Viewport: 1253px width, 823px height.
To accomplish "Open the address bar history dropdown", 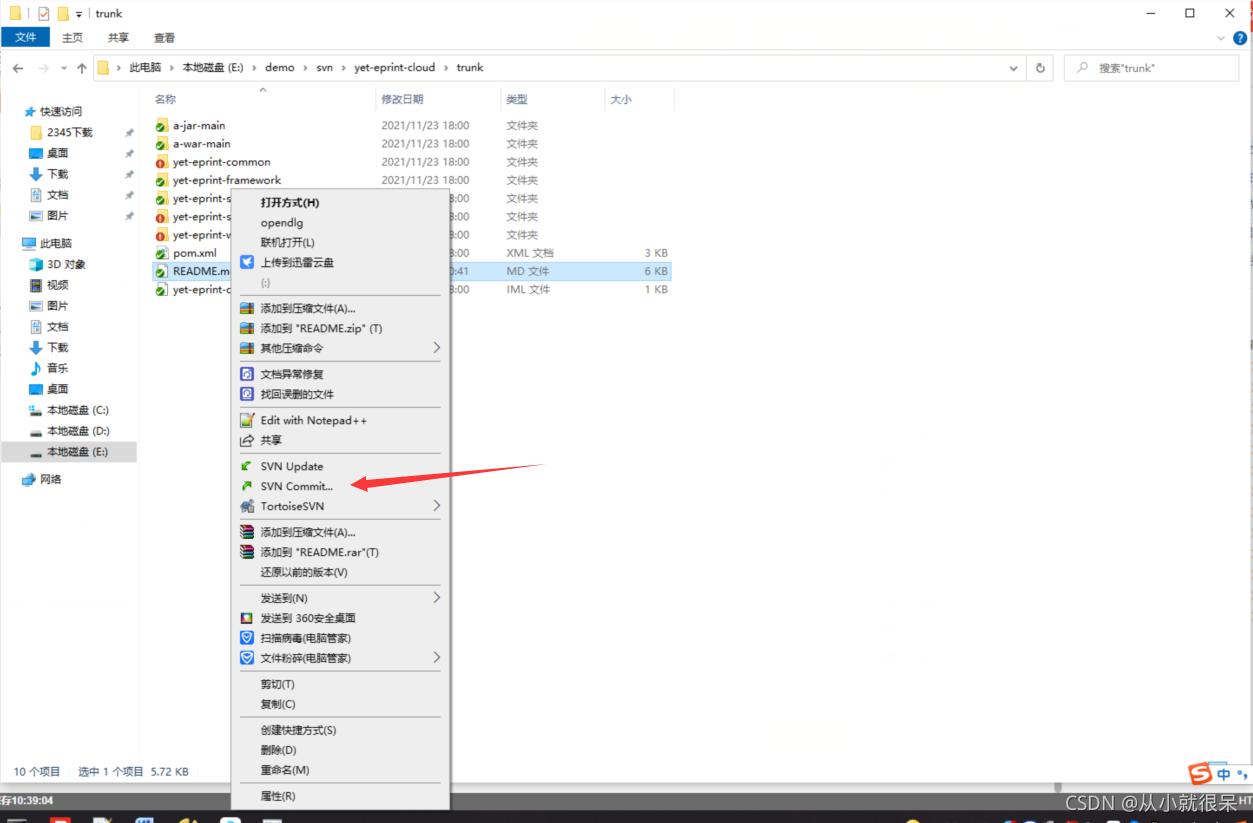I will (x=1015, y=68).
